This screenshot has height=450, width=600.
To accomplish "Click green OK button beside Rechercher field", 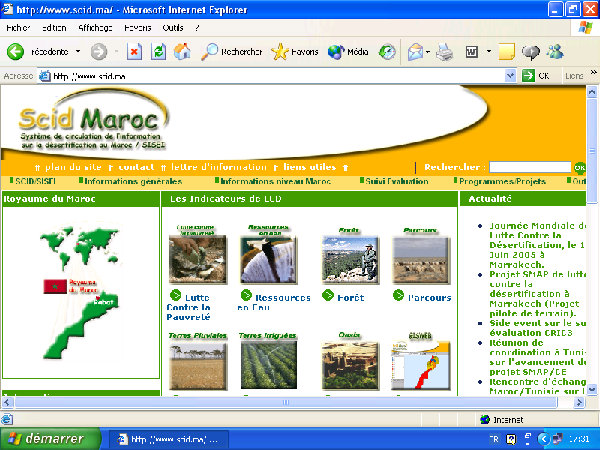I will [579, 168].
